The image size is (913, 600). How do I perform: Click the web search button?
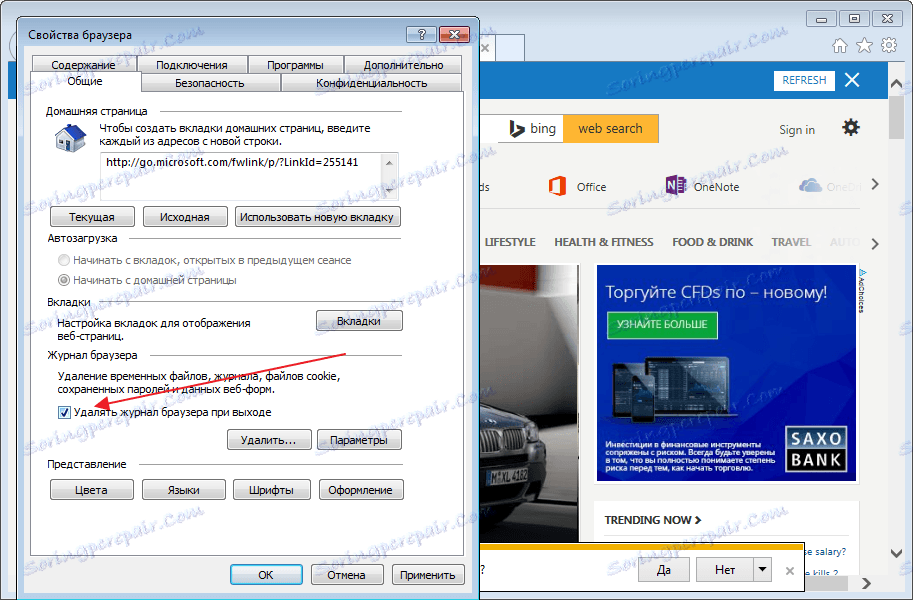611,129
